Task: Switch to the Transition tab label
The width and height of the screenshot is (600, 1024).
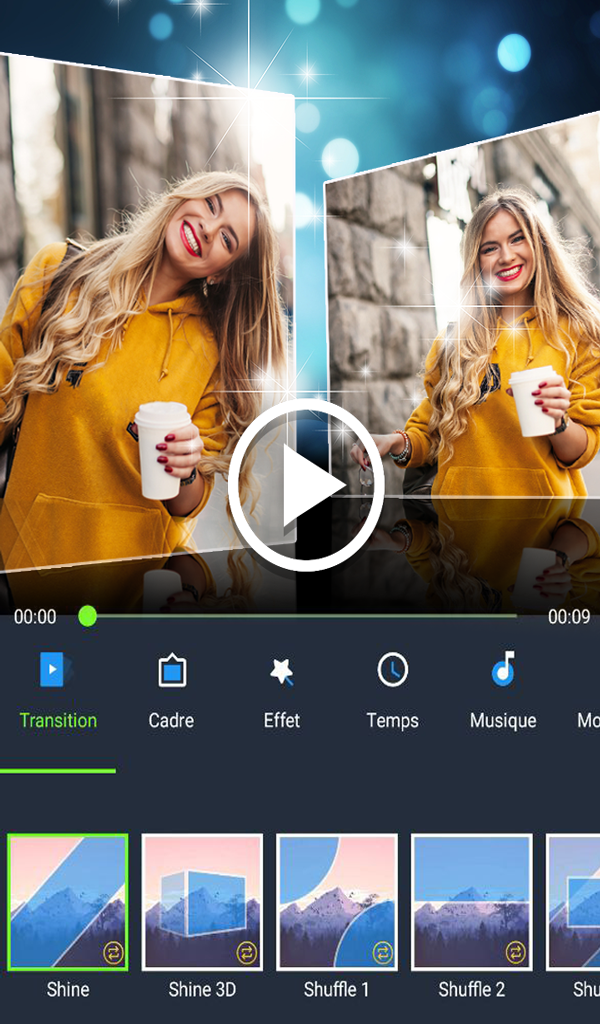Action: [x=58, y=720]
